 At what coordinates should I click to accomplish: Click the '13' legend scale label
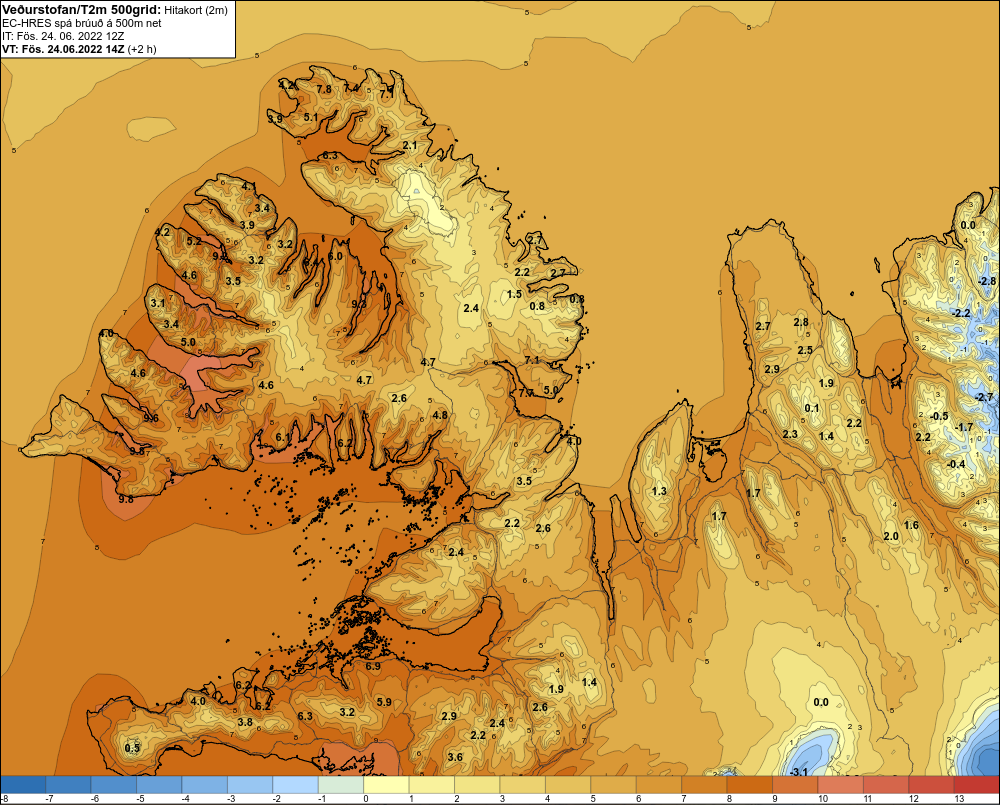point(959,799)
